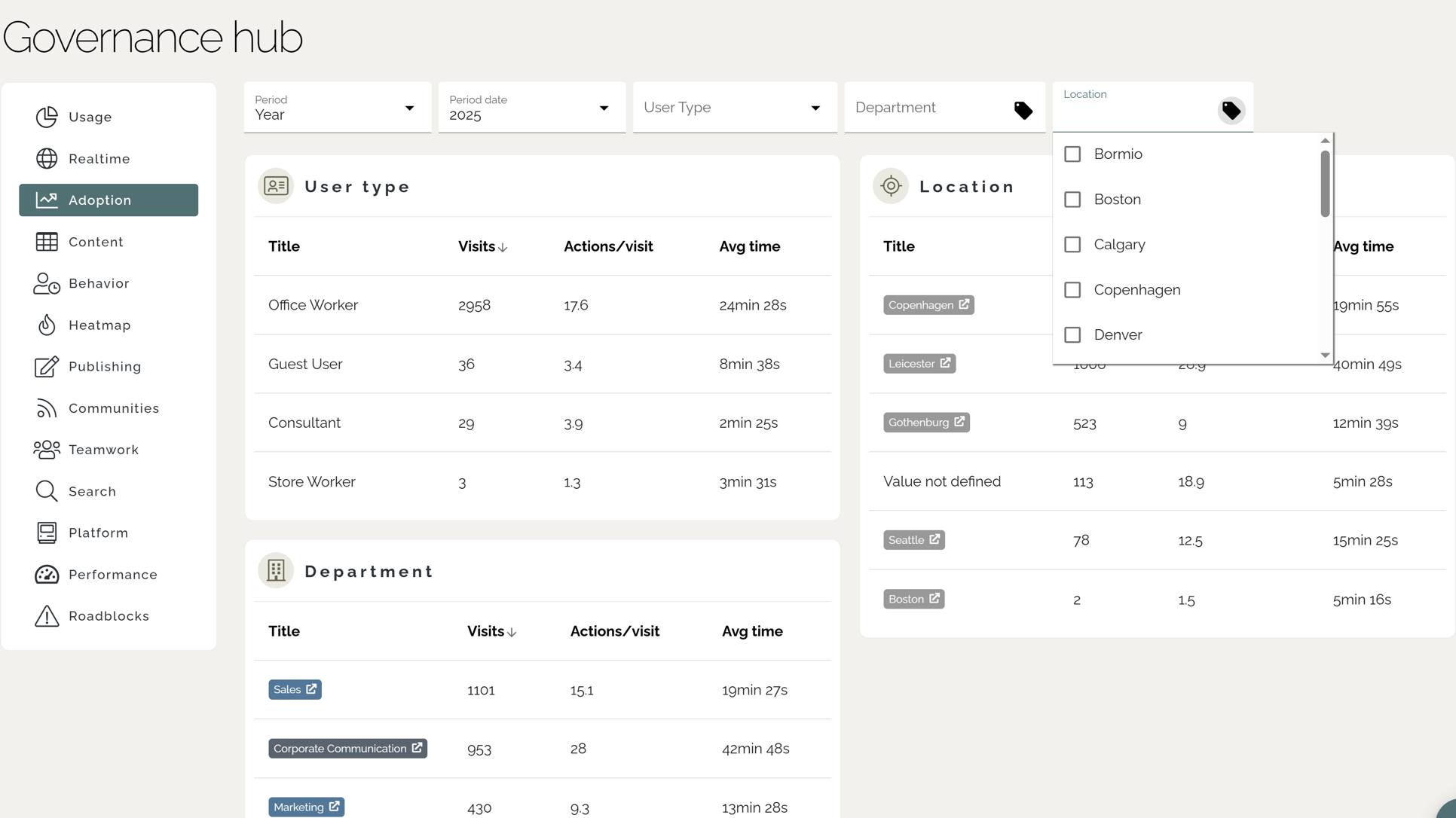Click scroll-down arrow in Location list

[1325, 355]
